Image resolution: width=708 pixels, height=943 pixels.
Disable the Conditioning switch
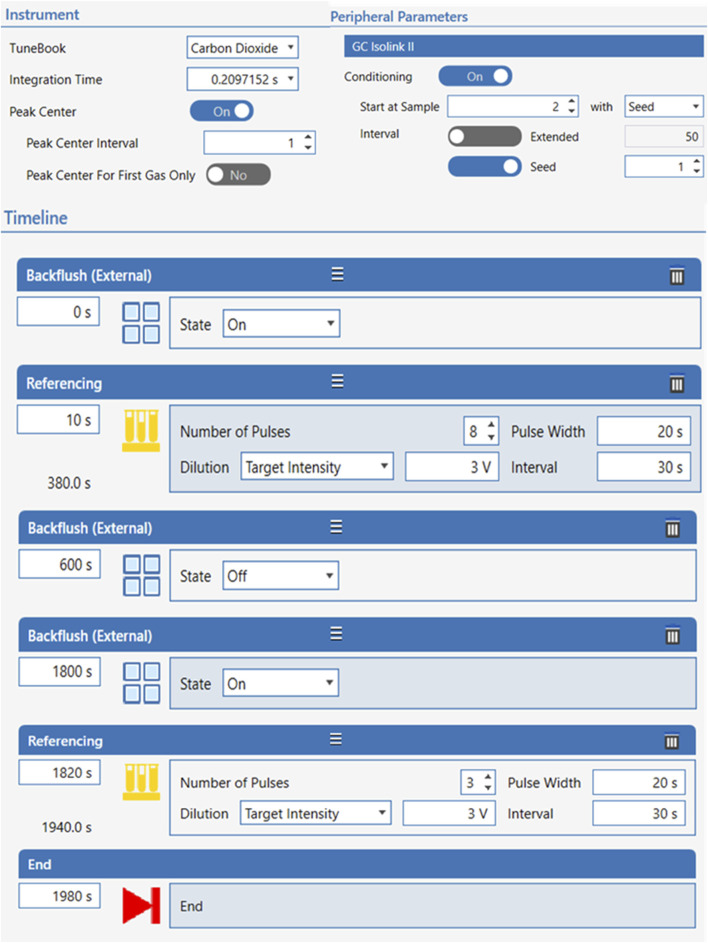pyautogui.click(x=475, y=76)
